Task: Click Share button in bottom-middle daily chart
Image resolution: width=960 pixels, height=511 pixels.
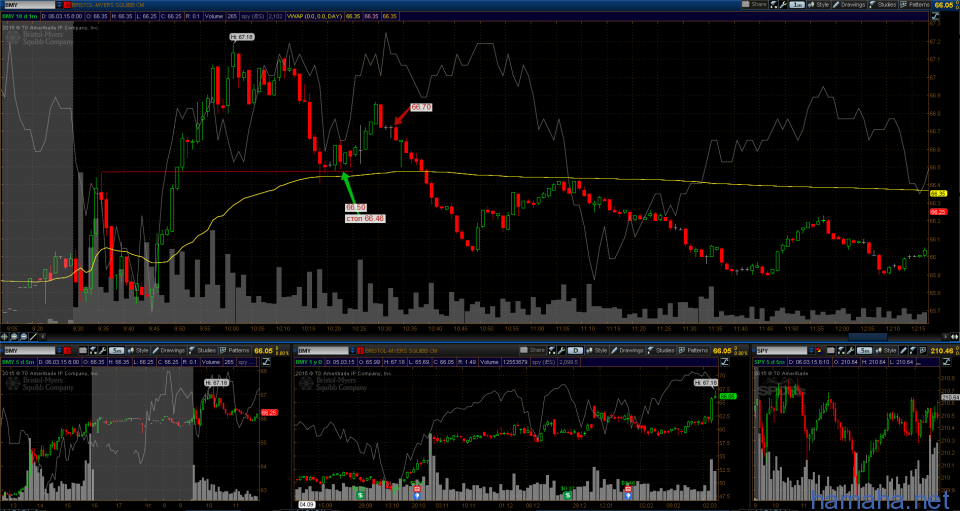Action: [532, 351]
